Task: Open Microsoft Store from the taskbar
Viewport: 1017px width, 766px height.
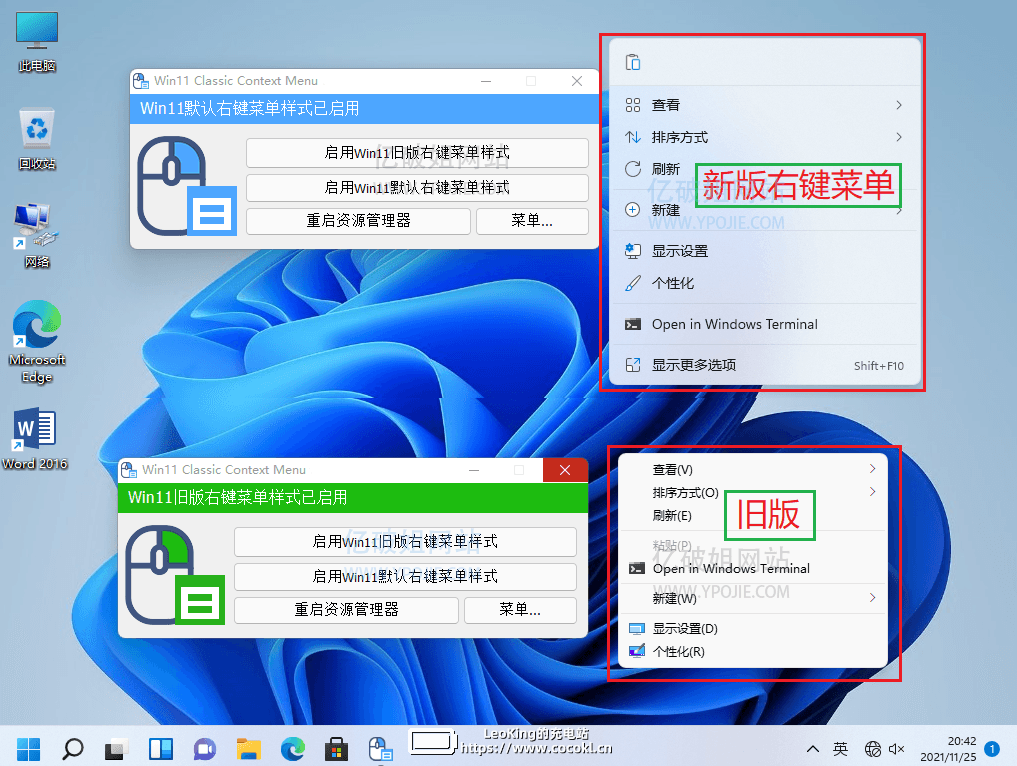Action: tap(336, 749)
